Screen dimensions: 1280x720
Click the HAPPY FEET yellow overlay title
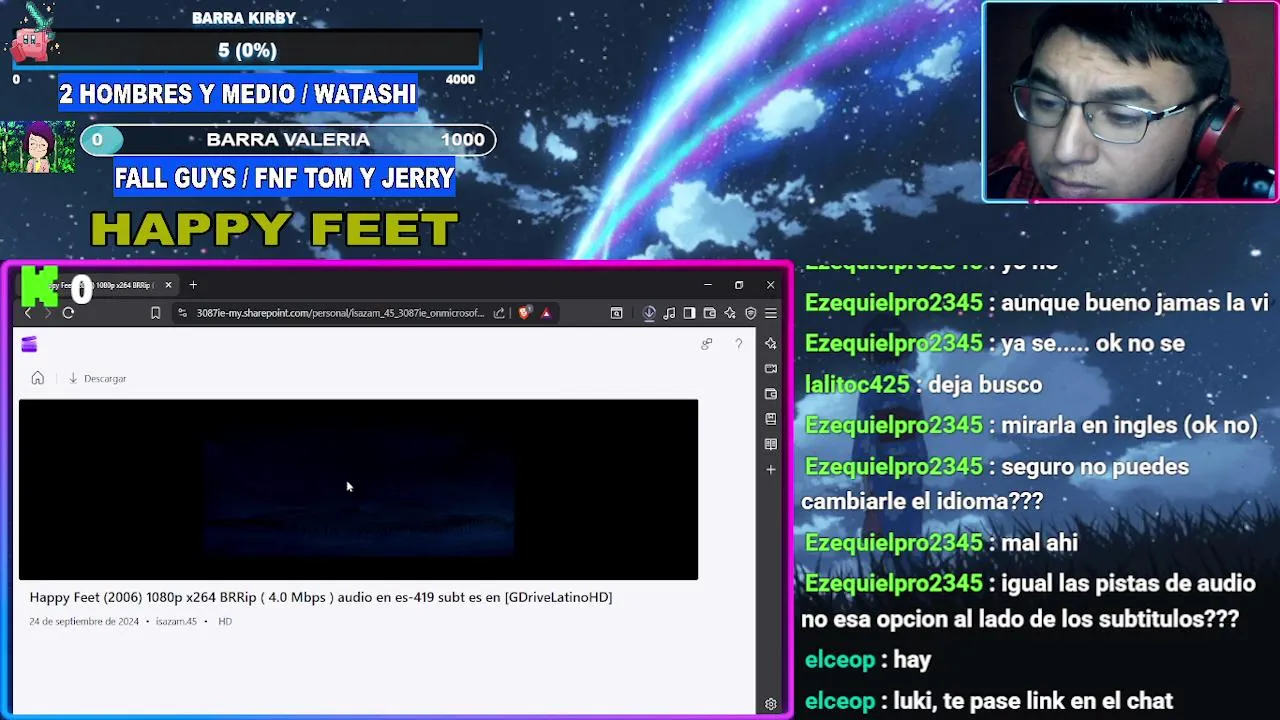click(274, 229)
